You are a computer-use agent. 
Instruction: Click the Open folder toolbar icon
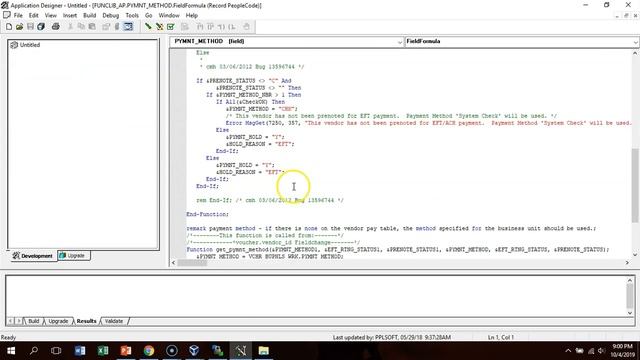tap(20, 27)
